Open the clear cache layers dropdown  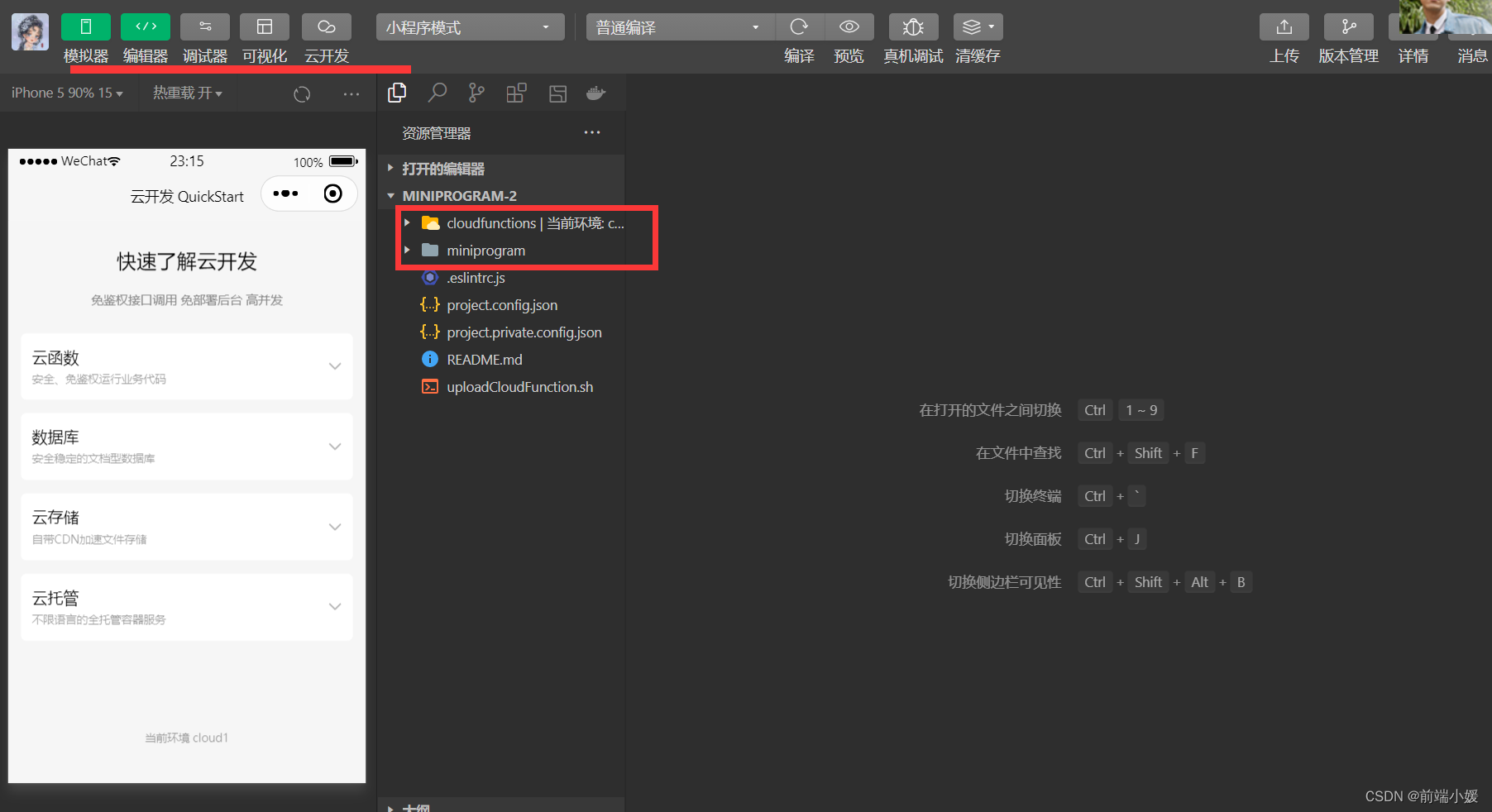978,27
